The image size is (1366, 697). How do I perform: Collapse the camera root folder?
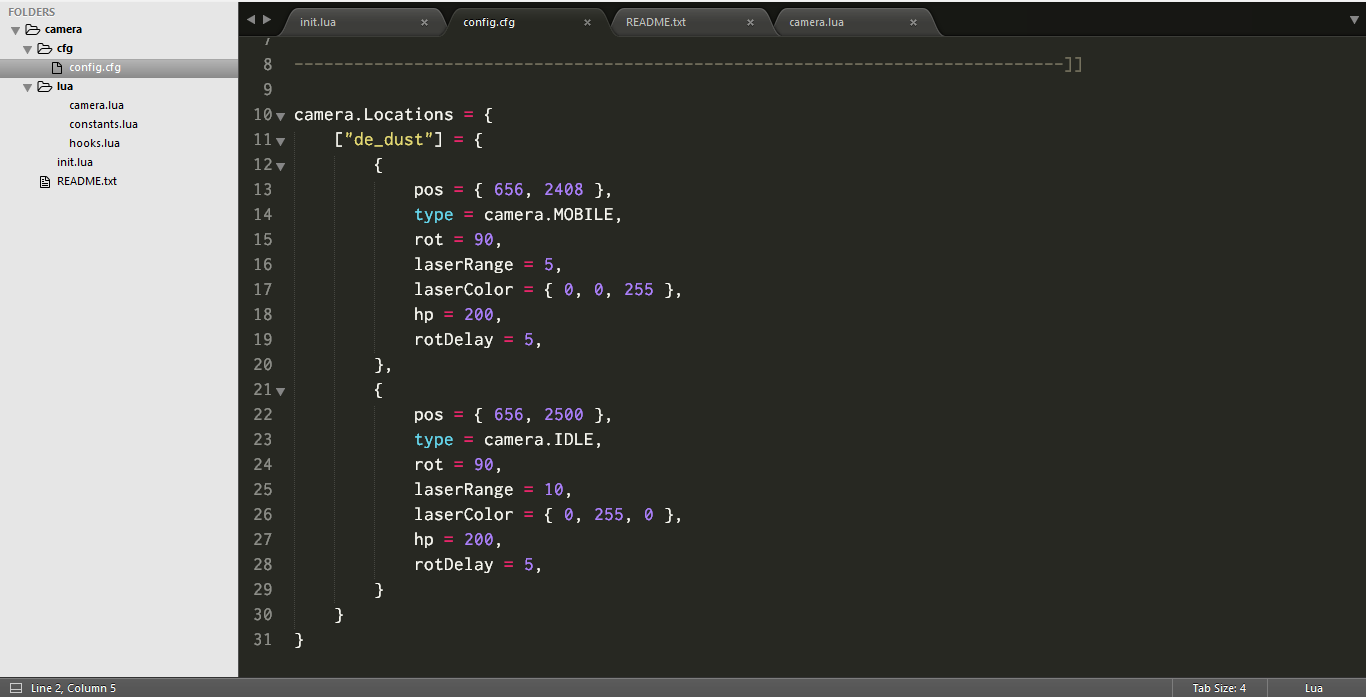click(x=16, y=30)
